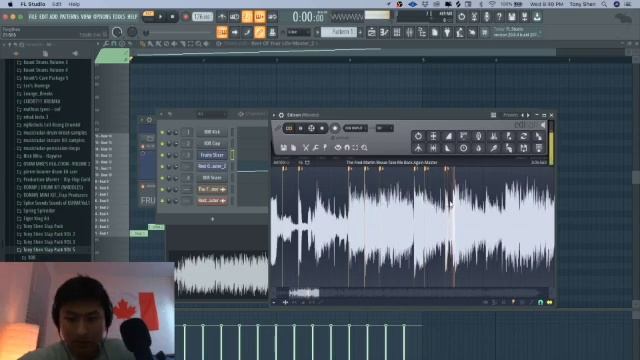The image size is (640, 360).
Task: Click the Edison scissors cut tool icon
Action: click(x=306, y=148)
